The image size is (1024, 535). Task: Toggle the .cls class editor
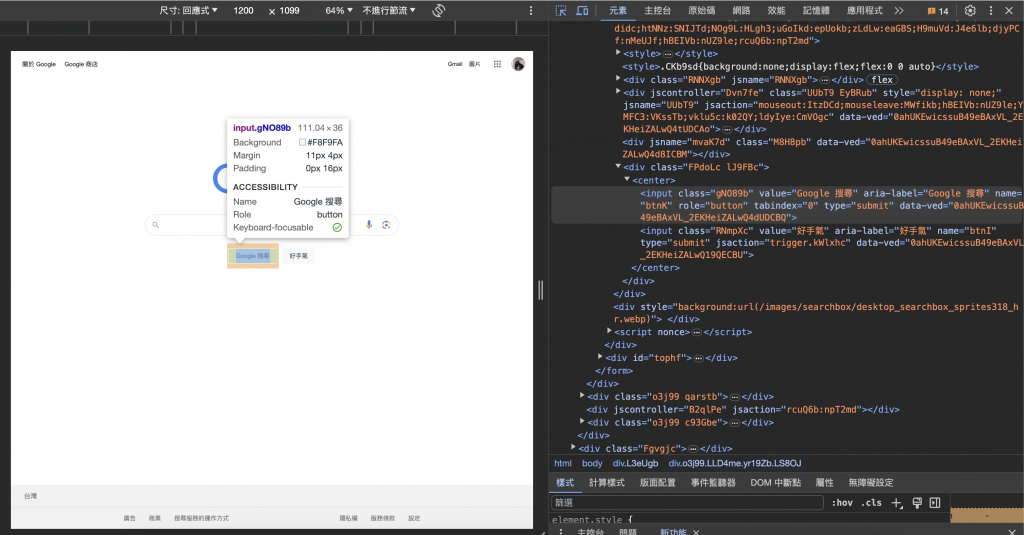point(871,502)
